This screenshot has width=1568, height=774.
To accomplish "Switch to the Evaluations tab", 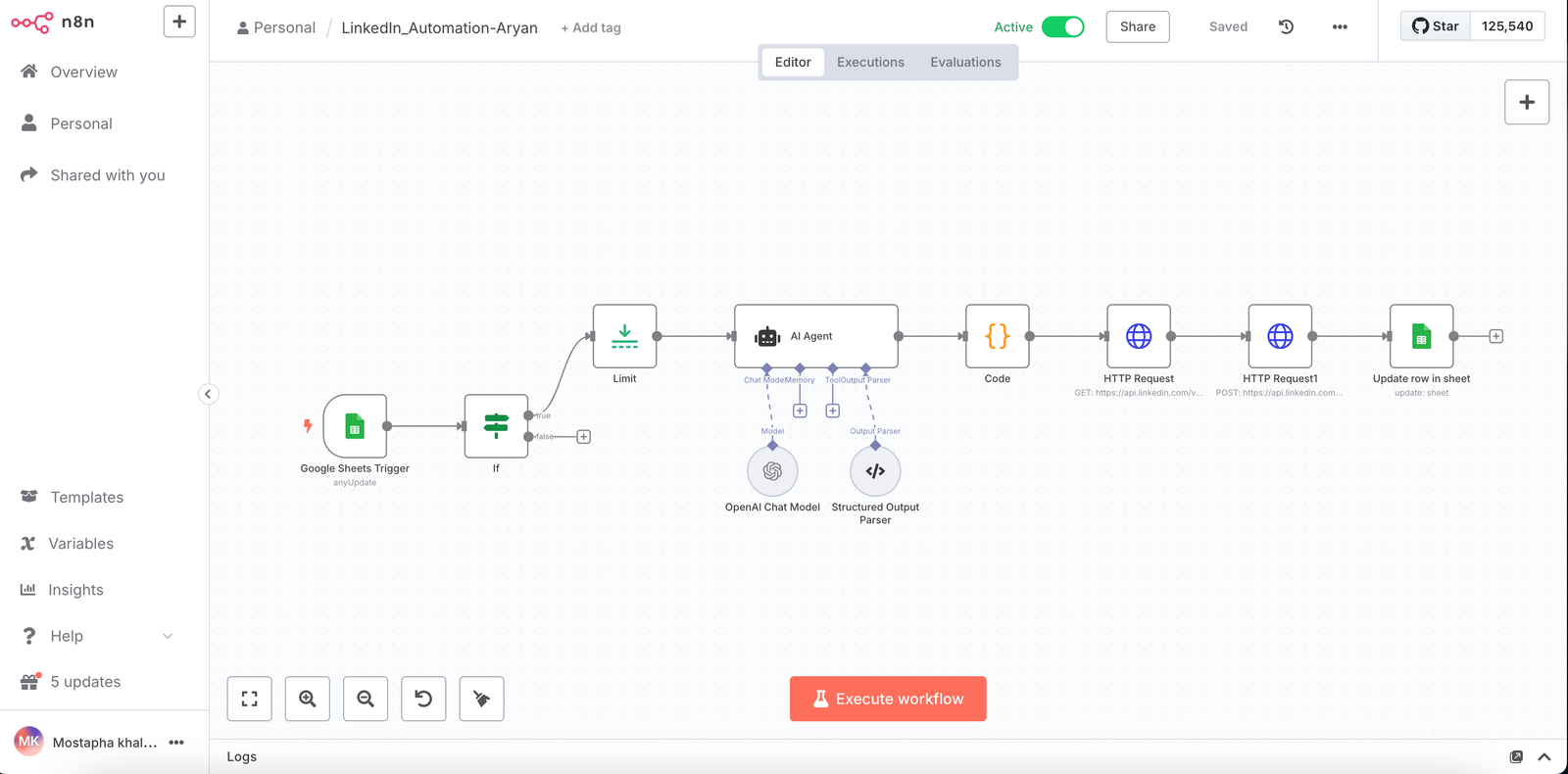I will [x=965, y=62].
